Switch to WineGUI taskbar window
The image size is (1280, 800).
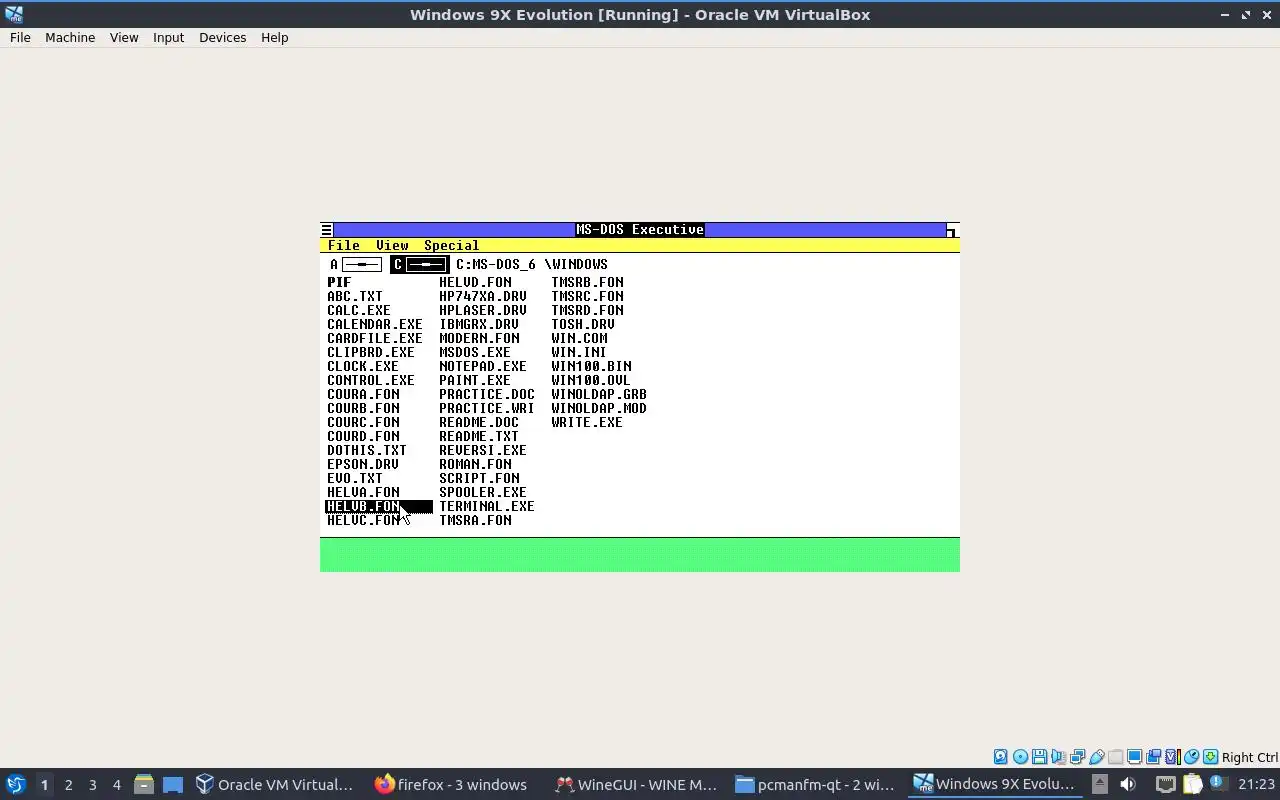(637, 784)
